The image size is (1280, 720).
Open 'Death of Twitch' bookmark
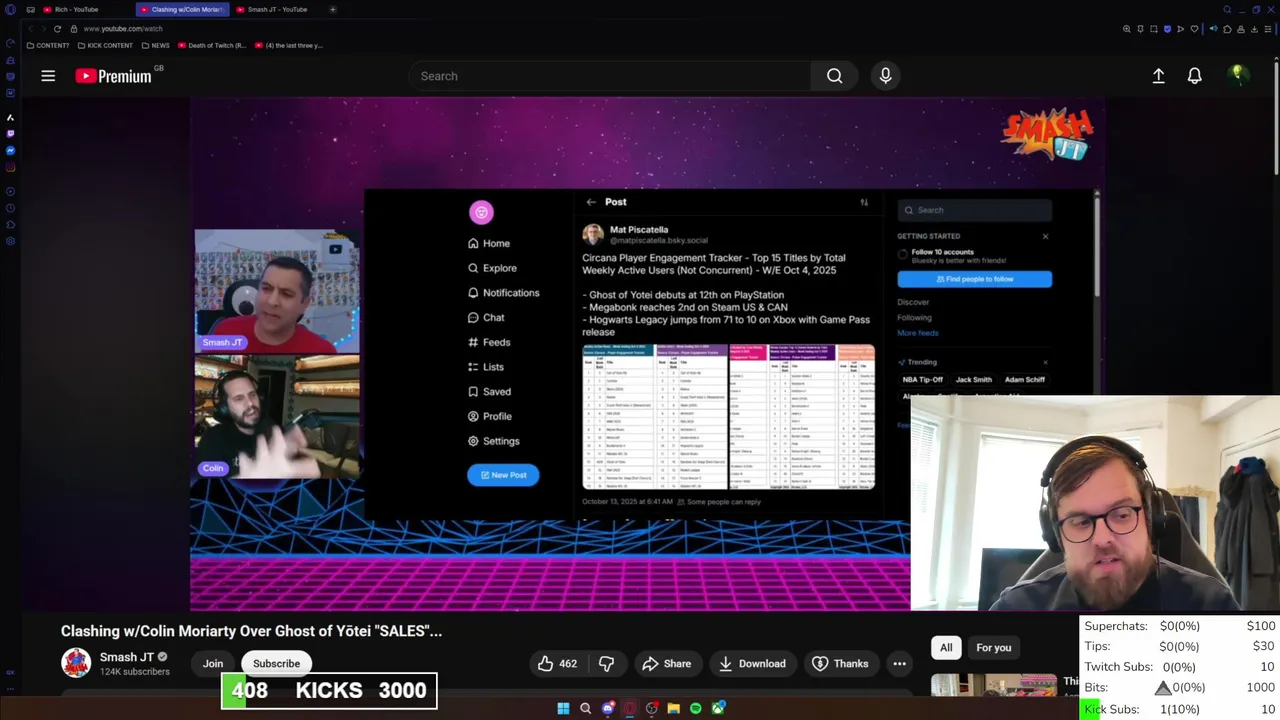coord(212,45)
